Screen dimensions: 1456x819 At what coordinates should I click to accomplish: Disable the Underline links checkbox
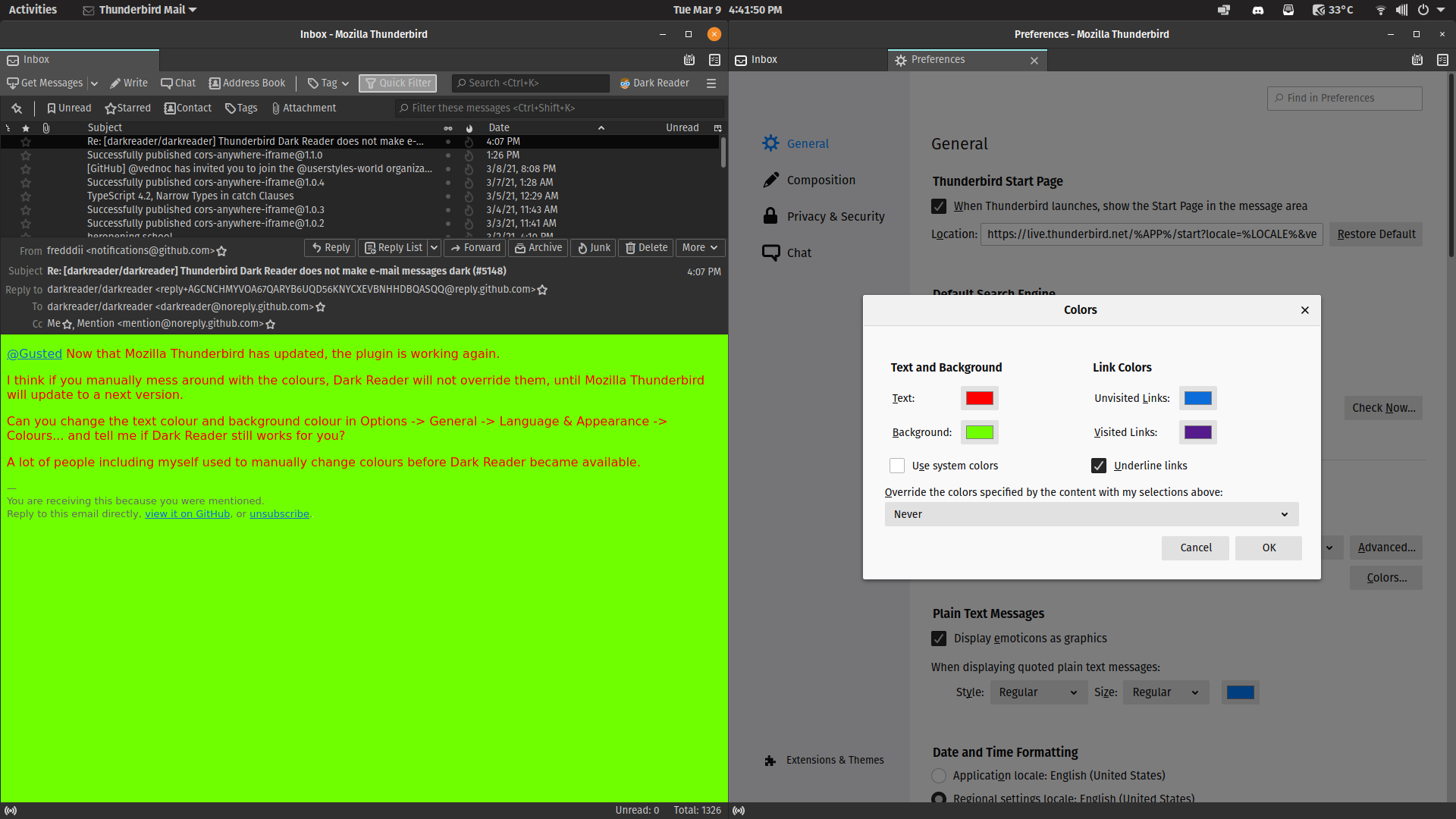(x=1099, y=465)
